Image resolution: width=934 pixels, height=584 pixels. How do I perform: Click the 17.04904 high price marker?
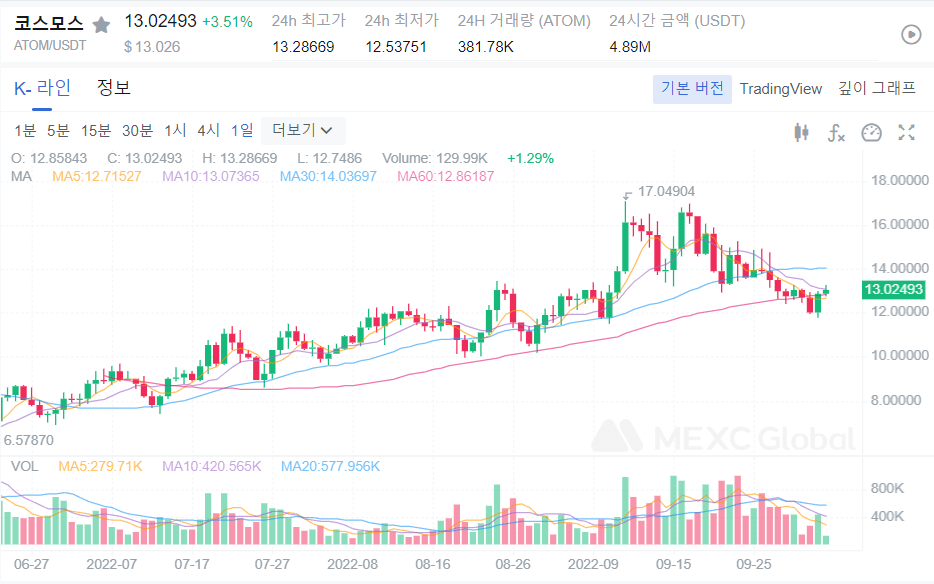pyautogui.click(x=666, y=191)
